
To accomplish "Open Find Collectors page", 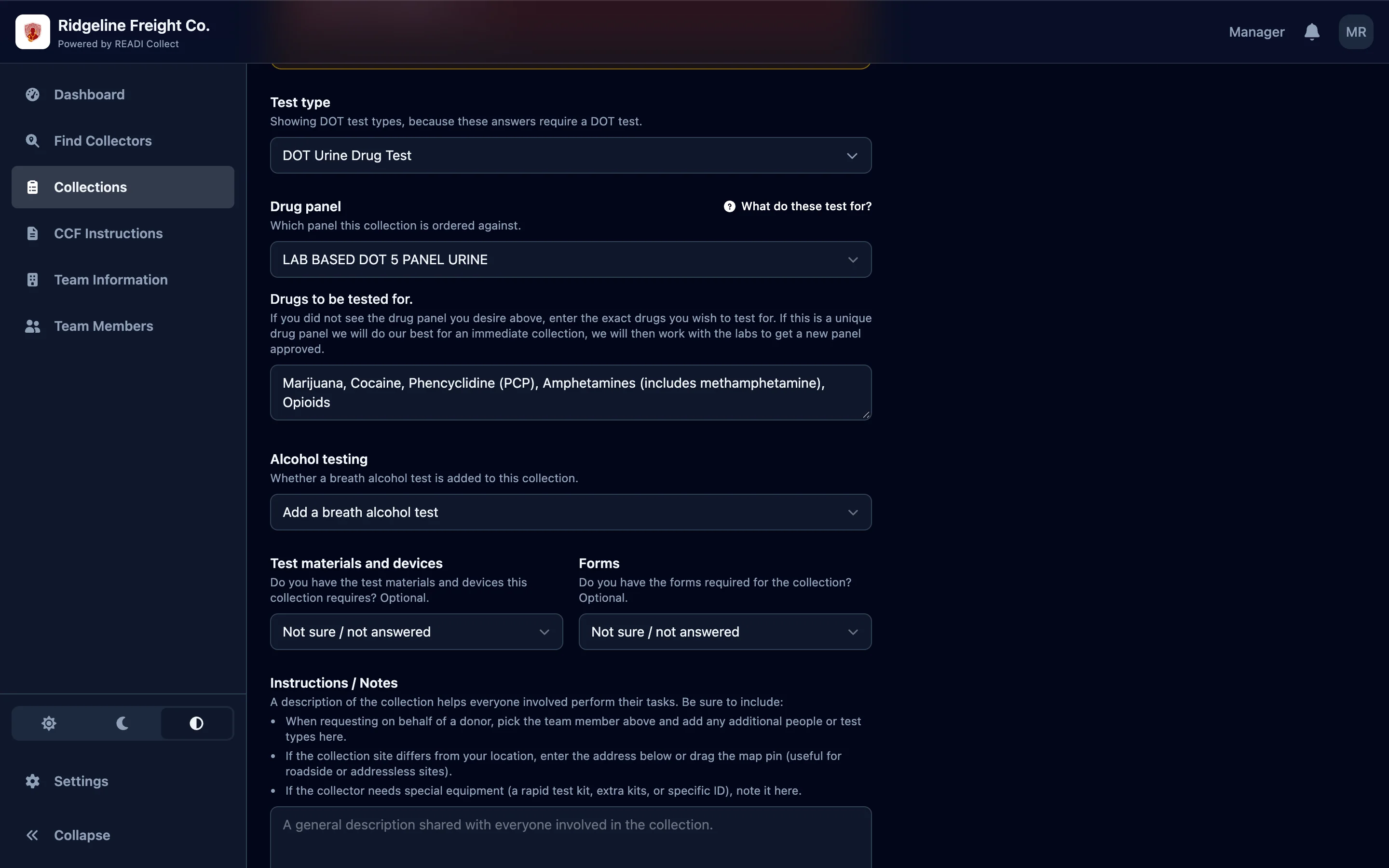I will [x=123, y=141].
